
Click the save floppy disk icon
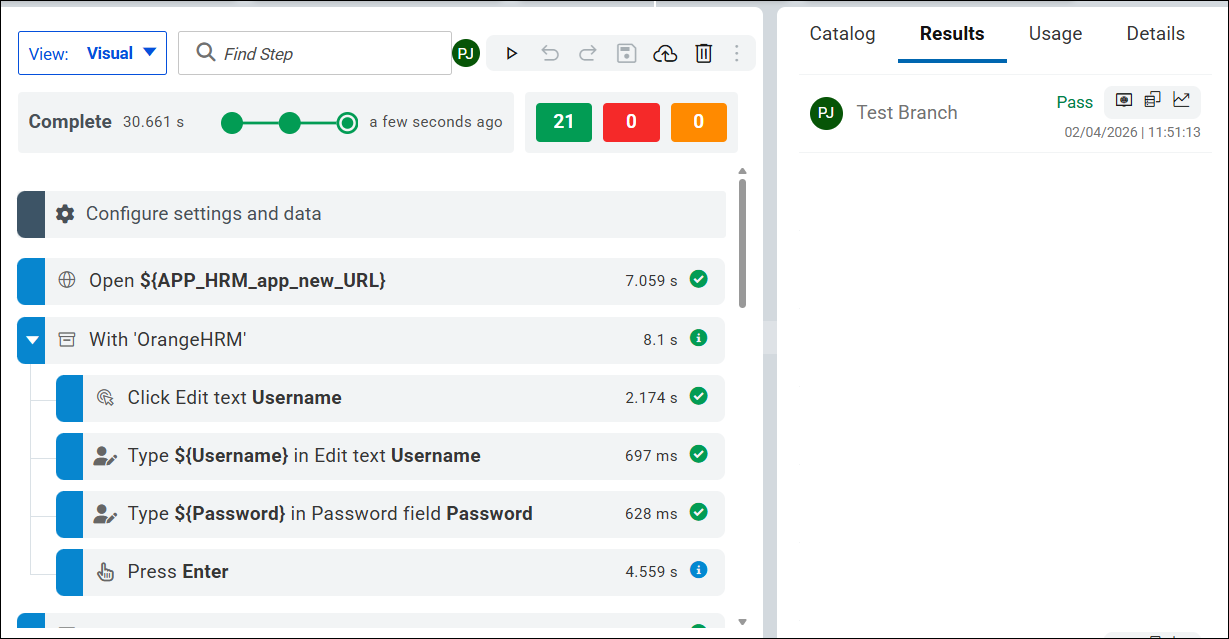pos(626,54)
